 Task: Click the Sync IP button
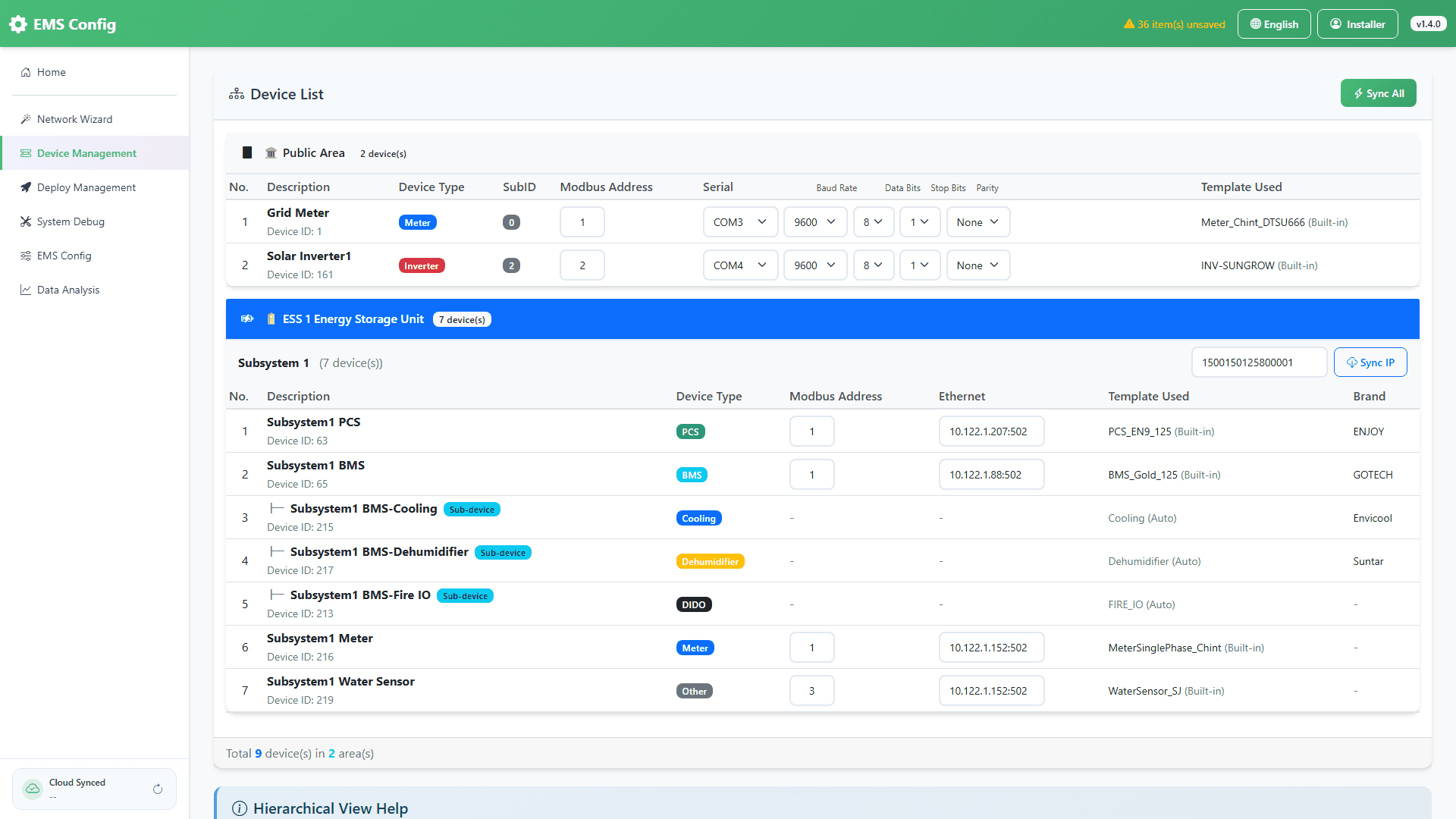click(1370, 362)
